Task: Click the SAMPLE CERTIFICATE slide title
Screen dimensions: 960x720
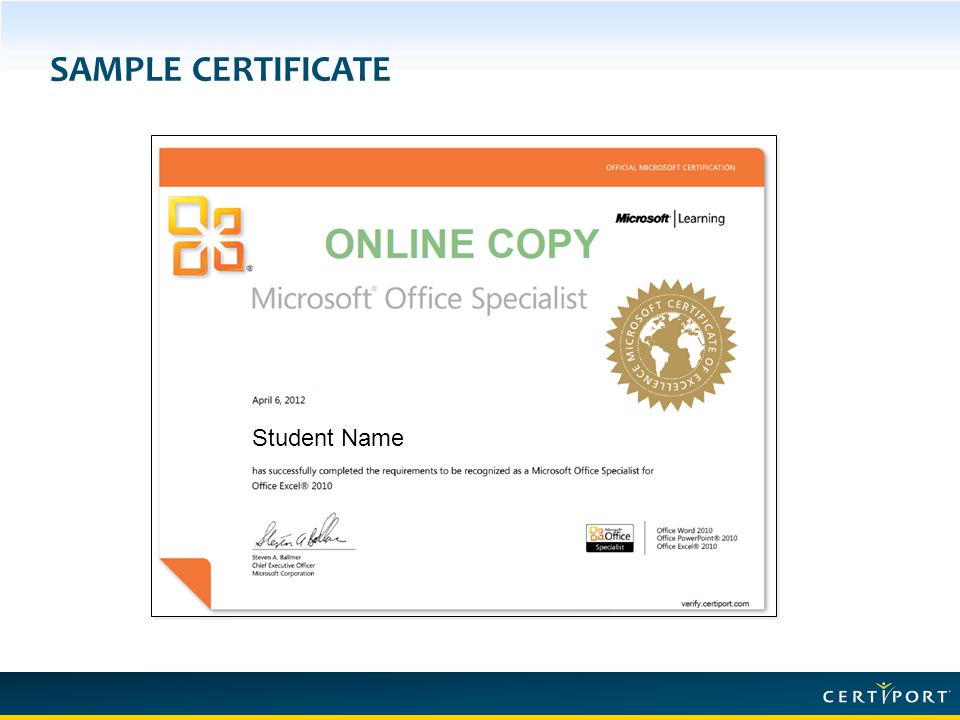Action: pyautogui.click(x=220, y=69)
